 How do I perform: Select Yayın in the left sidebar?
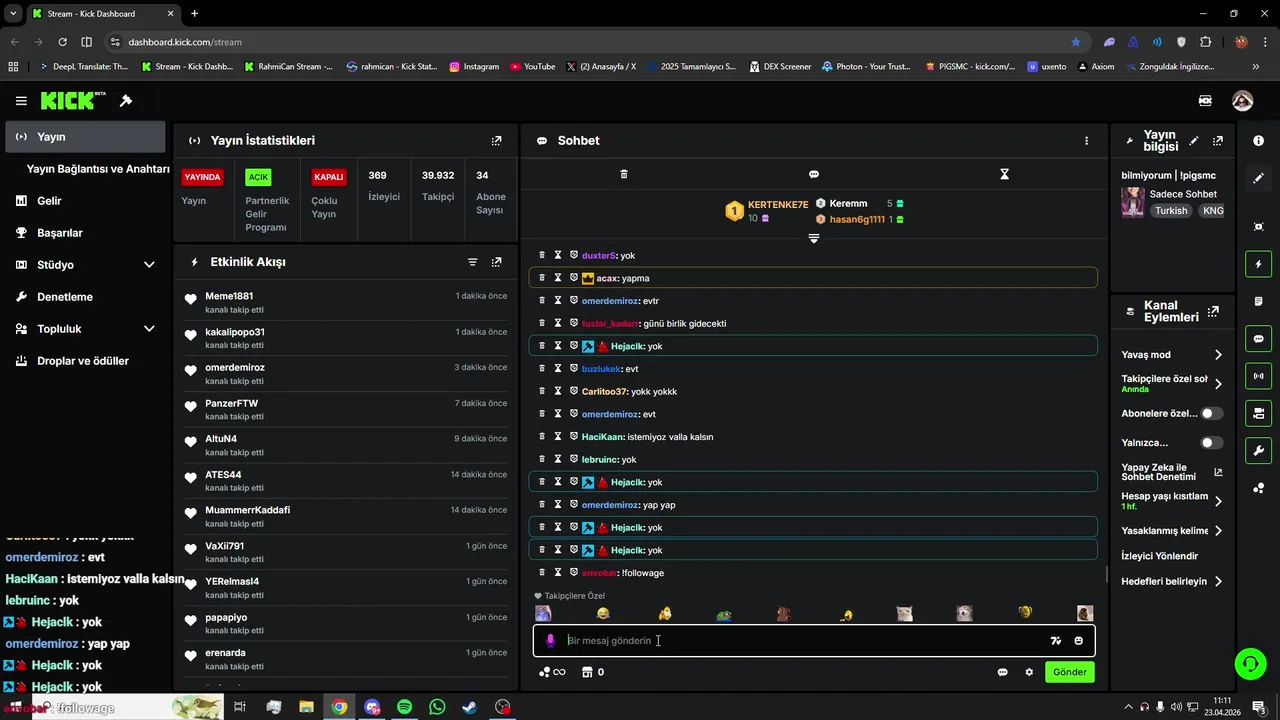coord(85,137)
